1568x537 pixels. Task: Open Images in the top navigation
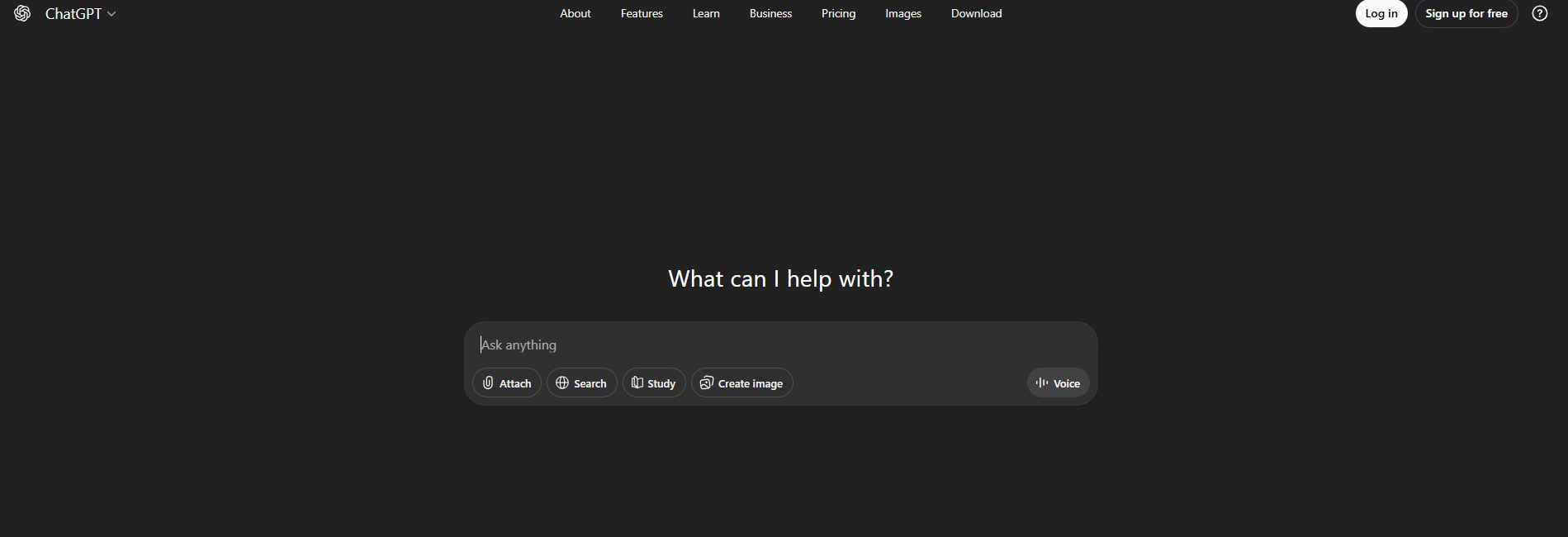click(903, 13)
